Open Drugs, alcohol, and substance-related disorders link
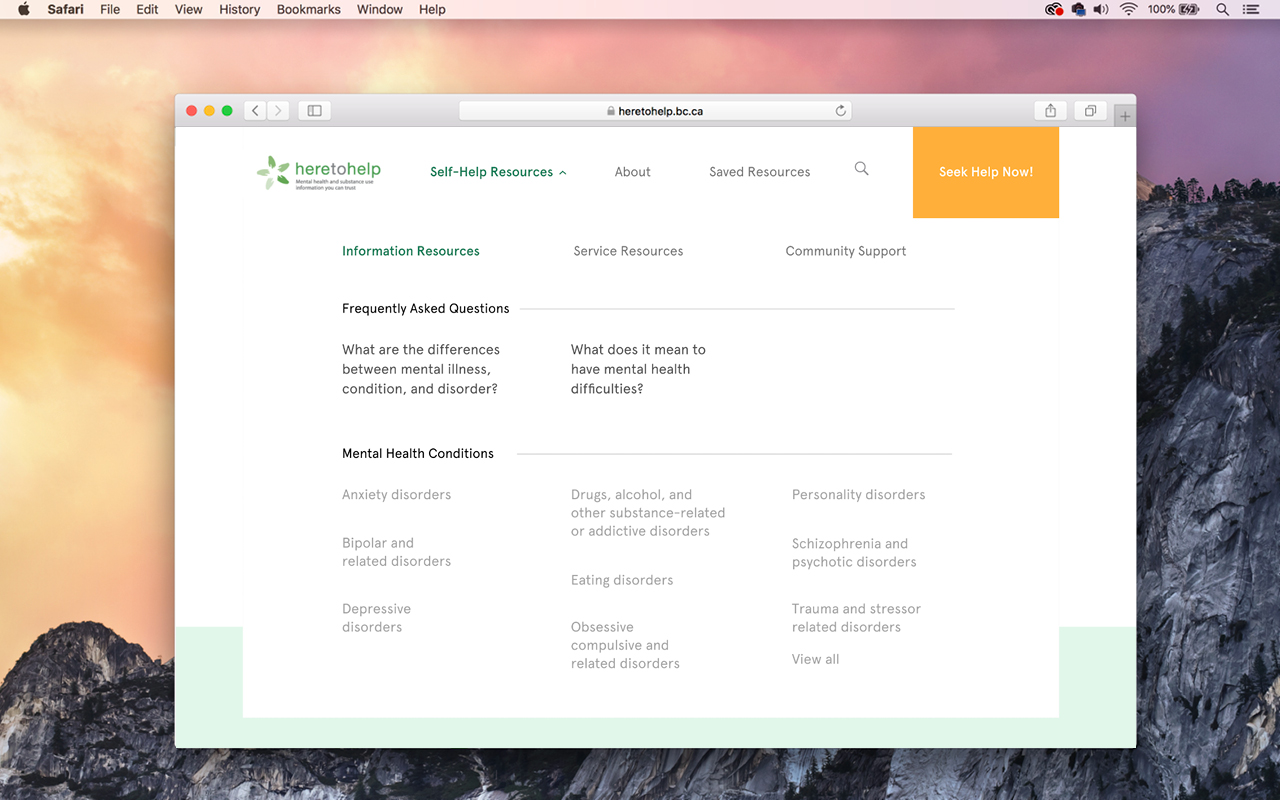The width and height of the screenshot is (1280, 800). (648, 513)
